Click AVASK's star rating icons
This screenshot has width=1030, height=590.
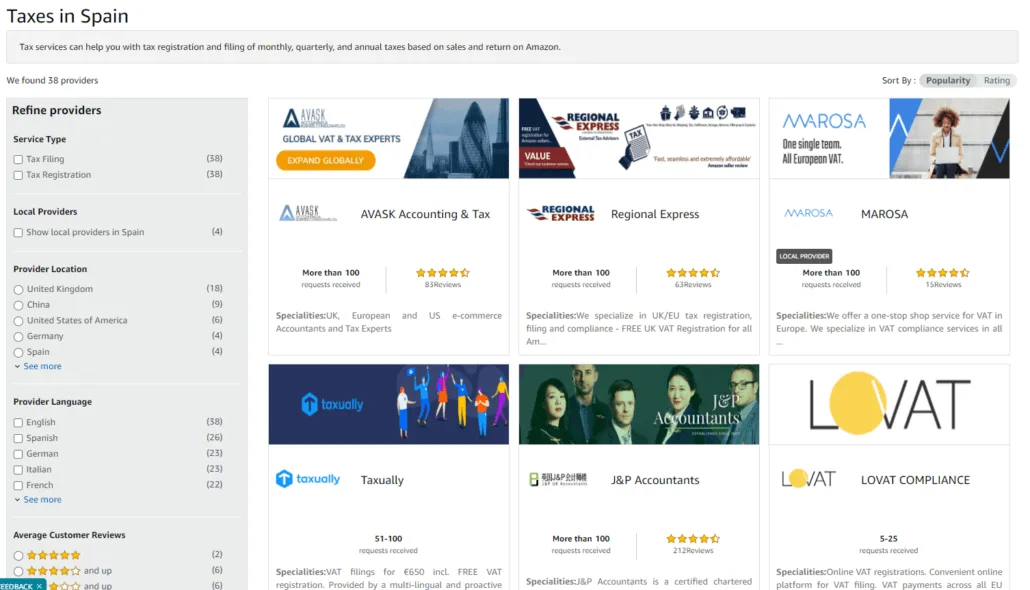(443, 273)
